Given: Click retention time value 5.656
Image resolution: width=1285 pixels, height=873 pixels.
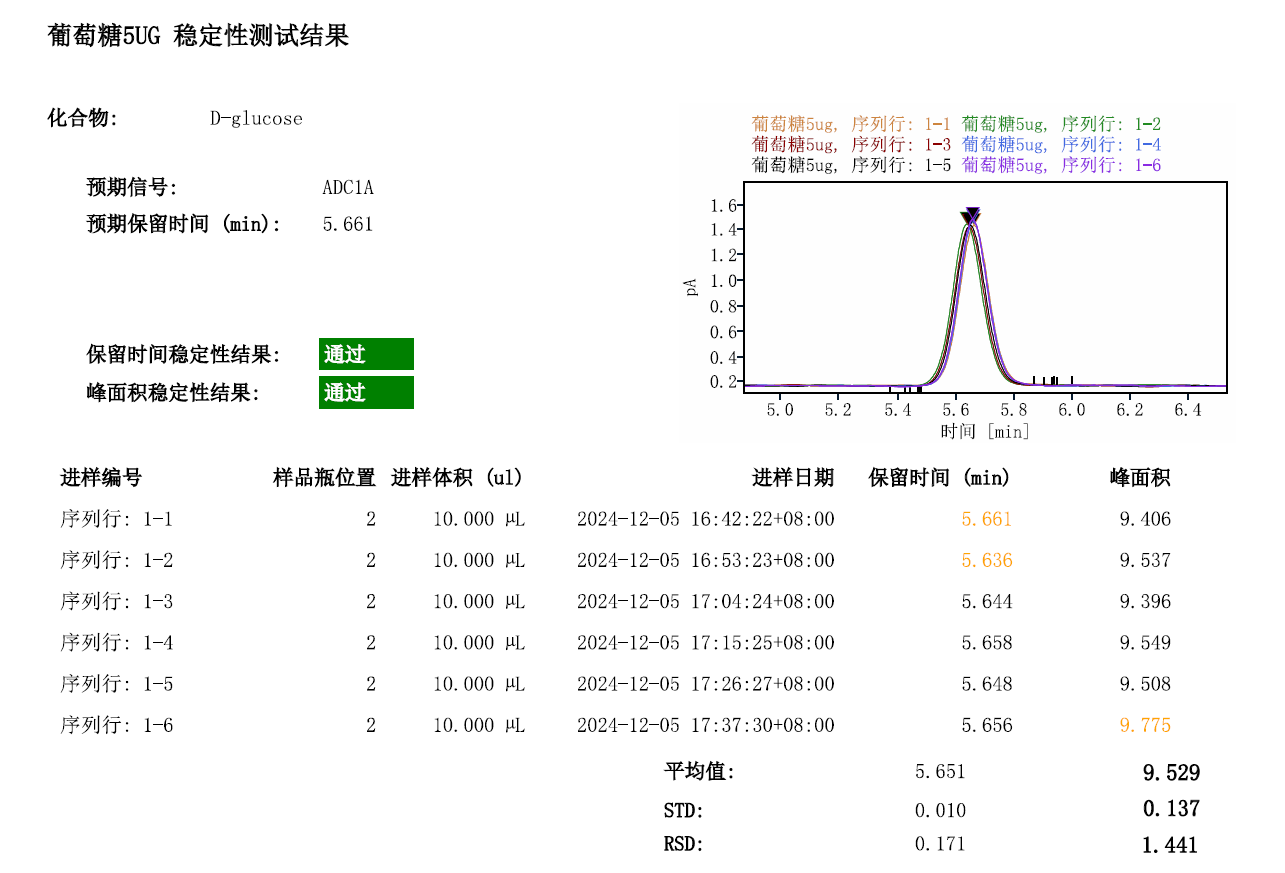Looking at the screenshot, I should [987, 726].
